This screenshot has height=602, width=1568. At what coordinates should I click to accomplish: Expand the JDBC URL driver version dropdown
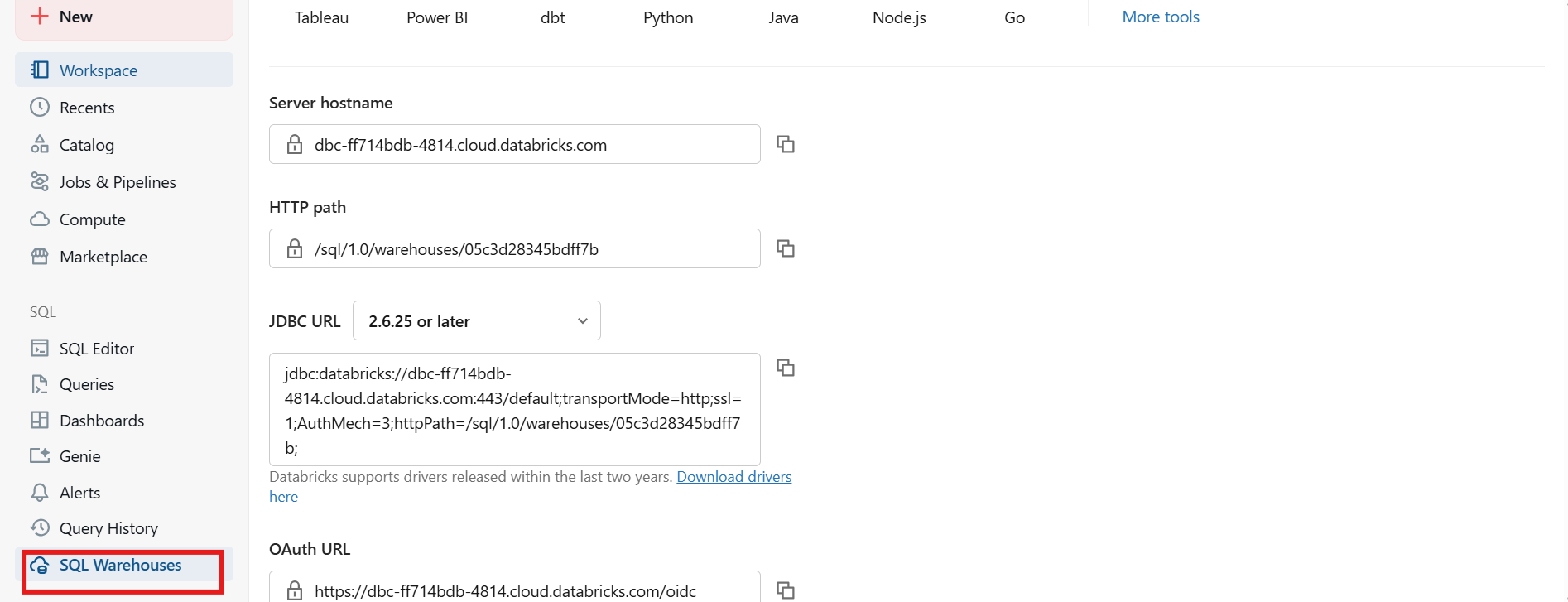point(476,321)
